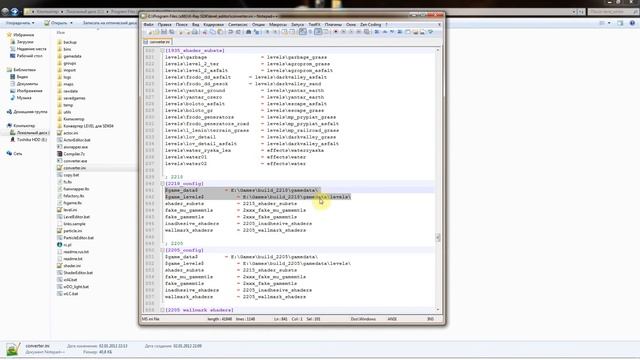Select Сеть in Explorer sidebar
Viewport: 640px width, 360px height.
click(x=18, y=153)
